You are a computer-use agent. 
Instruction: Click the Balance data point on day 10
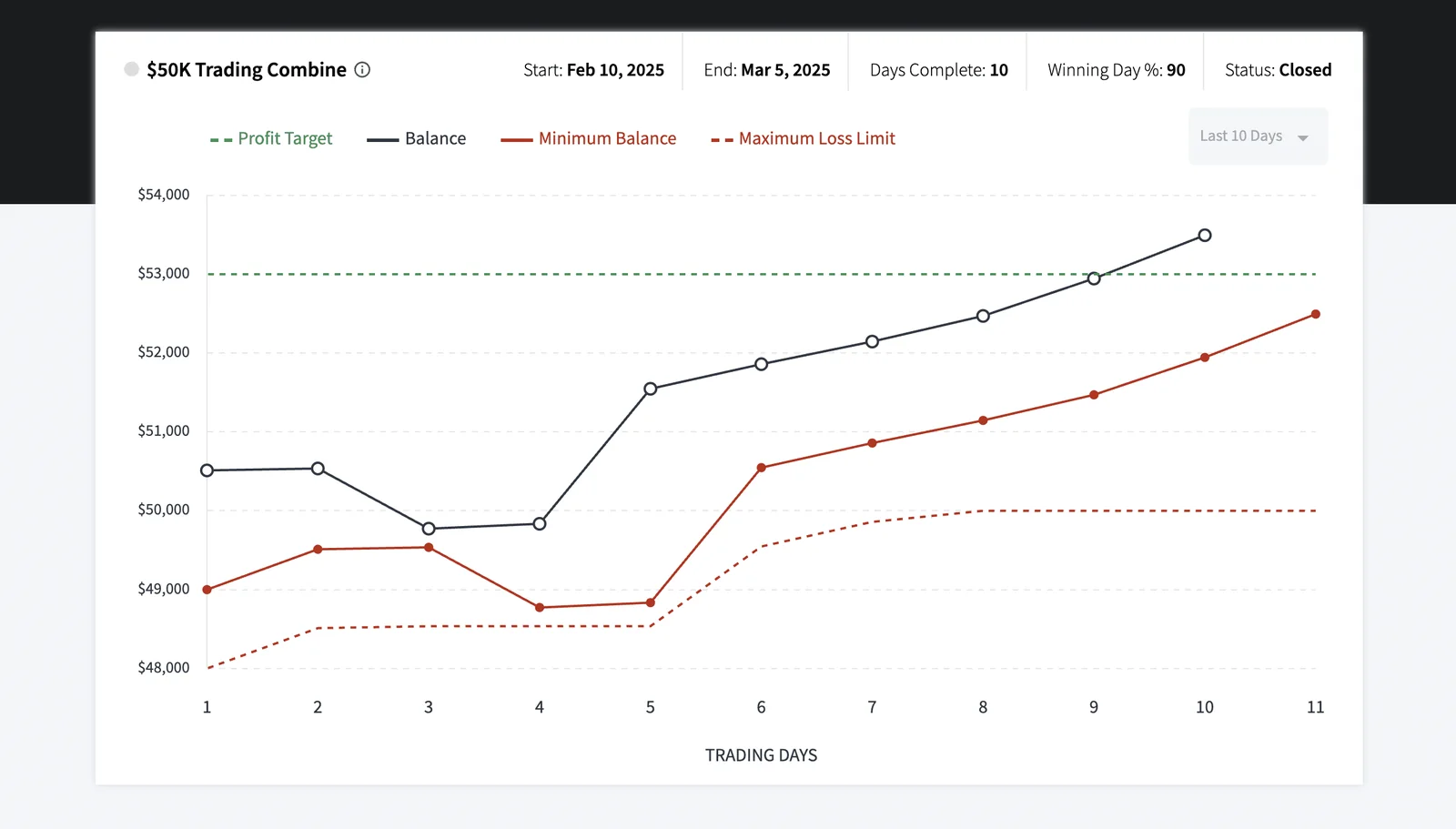pyautogui.click(x=1205, y=236)
